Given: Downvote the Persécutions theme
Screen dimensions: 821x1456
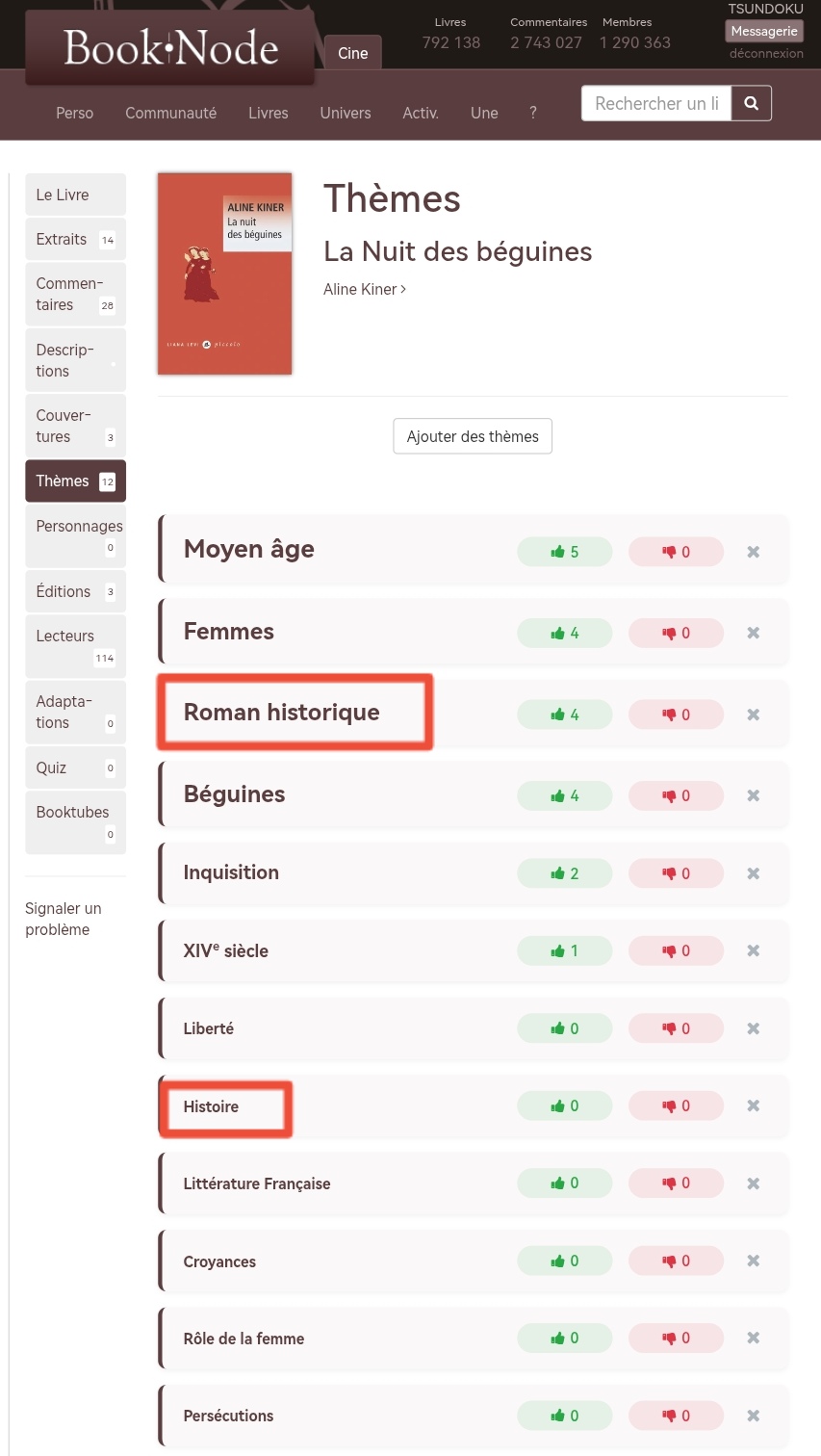Looking at the screenshot, I should pos(676,1416).
